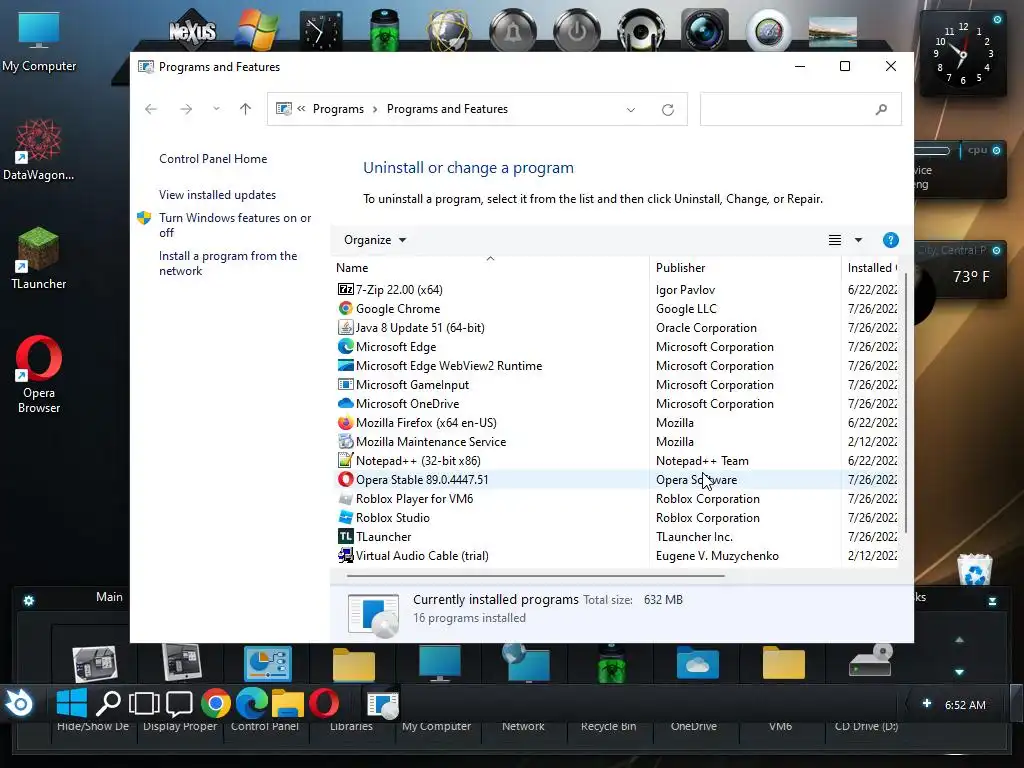Select Opera Software publisher cell

click(x=696, y=479)
